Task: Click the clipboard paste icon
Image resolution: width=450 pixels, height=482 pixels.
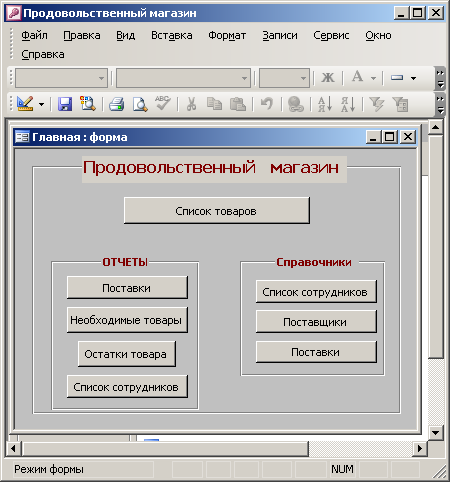Action: click(x=238, y=104)
